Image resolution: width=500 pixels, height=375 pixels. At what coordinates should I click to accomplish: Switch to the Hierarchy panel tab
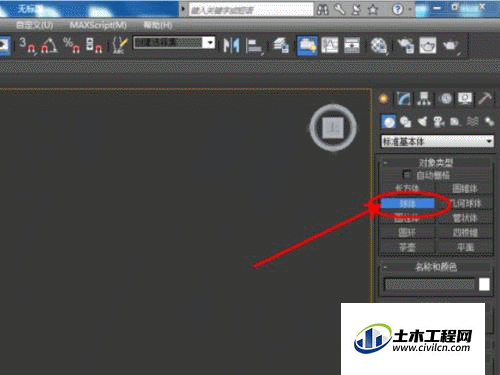424,99
